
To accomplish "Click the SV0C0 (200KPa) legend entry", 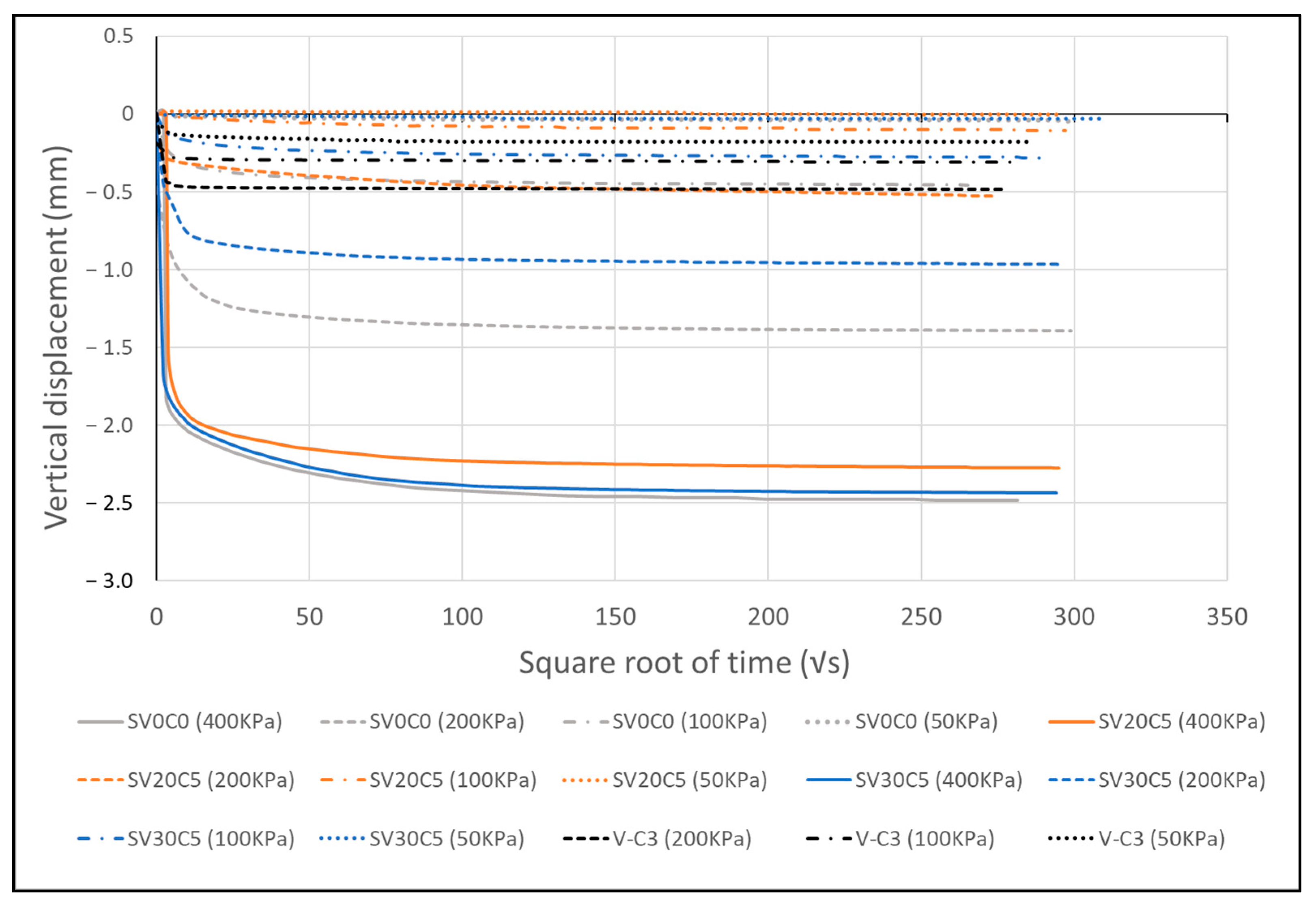I will coord(446,722).
